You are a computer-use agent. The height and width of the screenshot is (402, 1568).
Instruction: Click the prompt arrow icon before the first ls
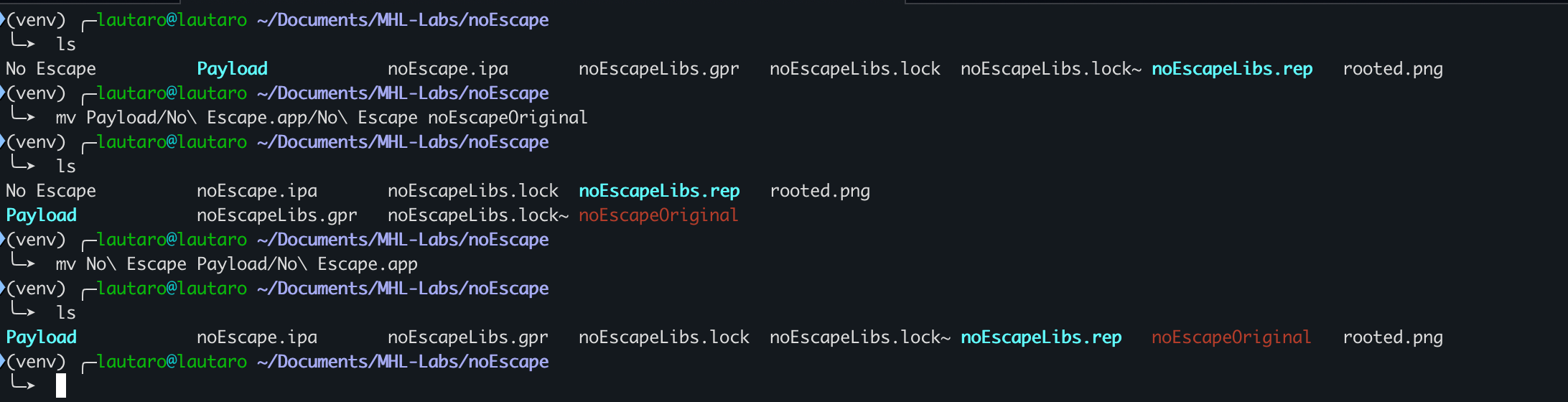click(22, 43)
